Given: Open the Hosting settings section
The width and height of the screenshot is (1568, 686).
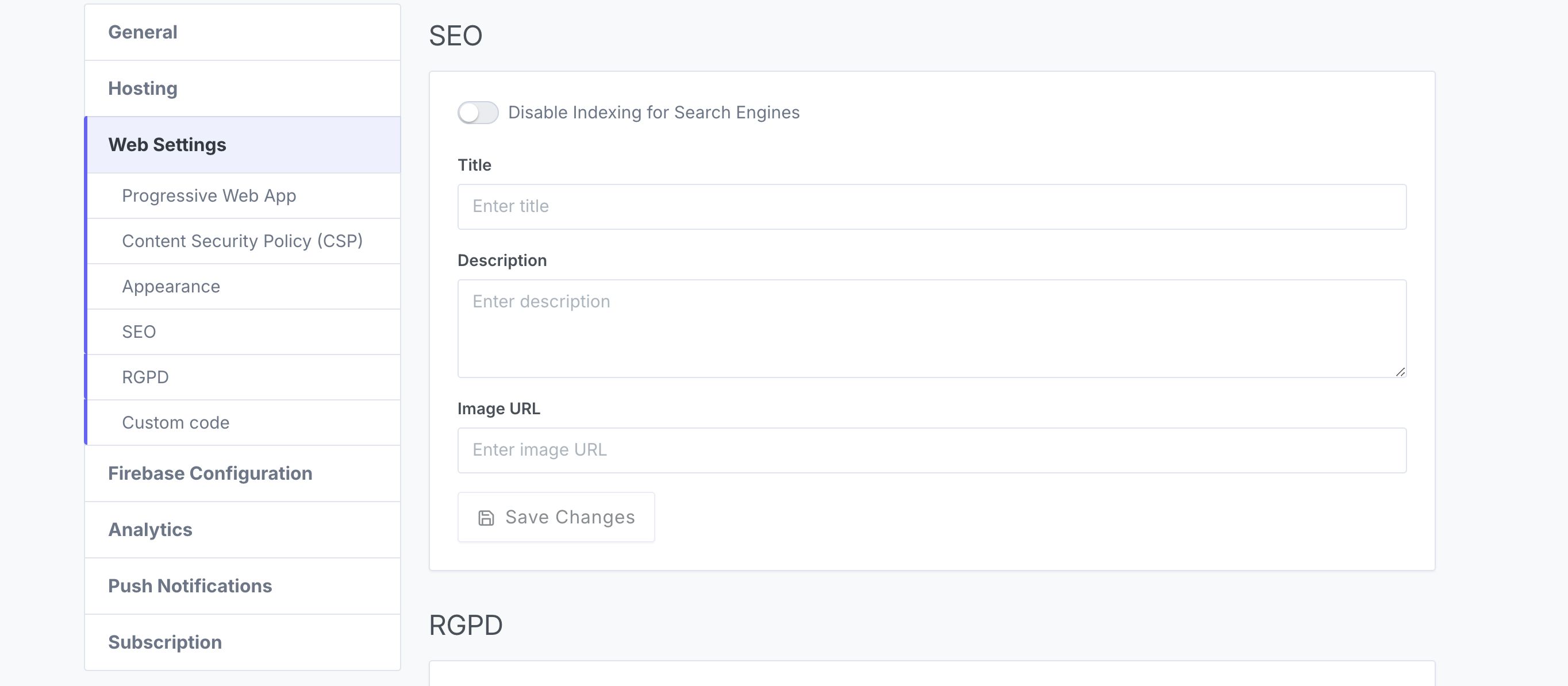Looking at the screenshot, I should coord(143,88).
